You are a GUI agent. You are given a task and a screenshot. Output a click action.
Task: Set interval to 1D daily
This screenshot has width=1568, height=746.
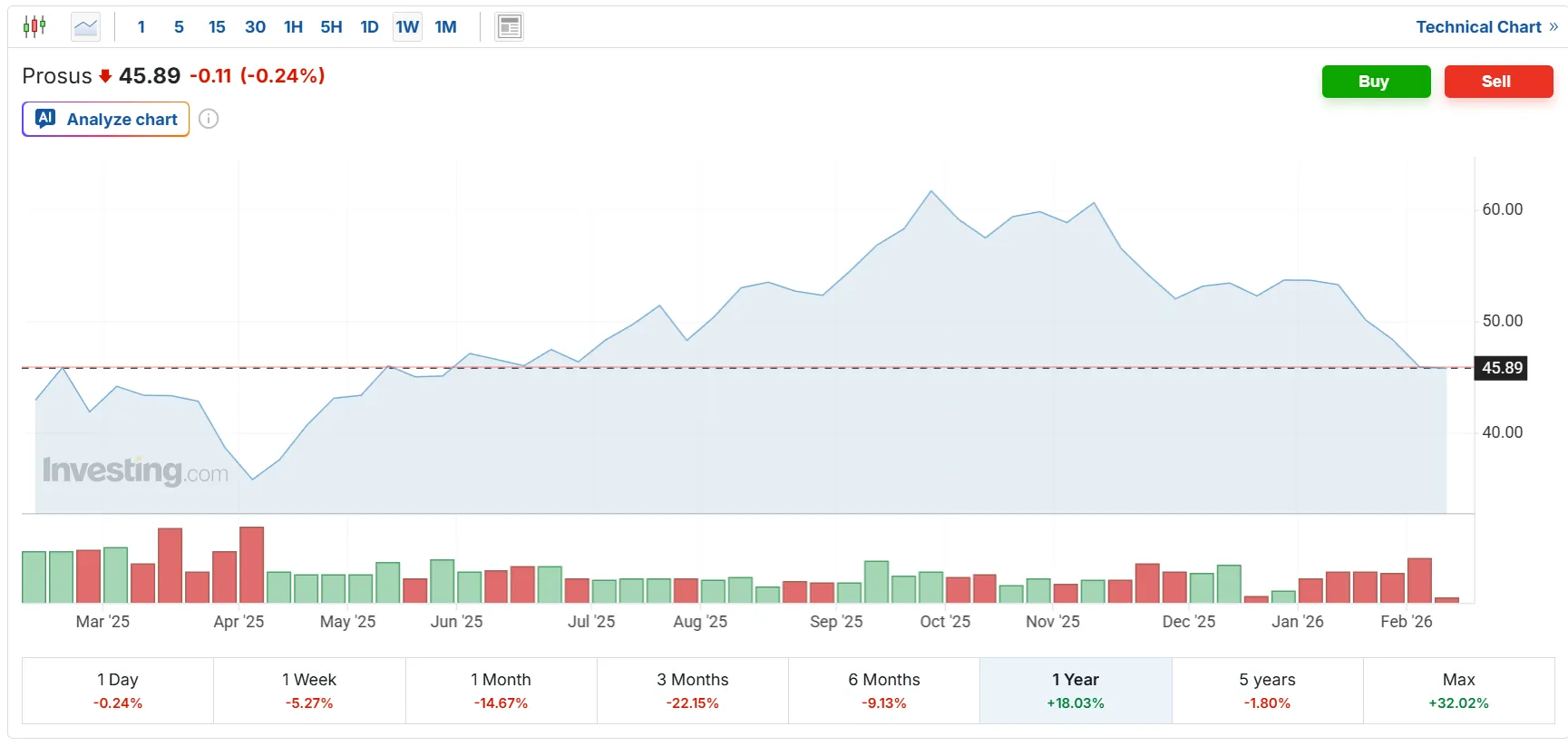pyautogui.click(x=369, y=27)
